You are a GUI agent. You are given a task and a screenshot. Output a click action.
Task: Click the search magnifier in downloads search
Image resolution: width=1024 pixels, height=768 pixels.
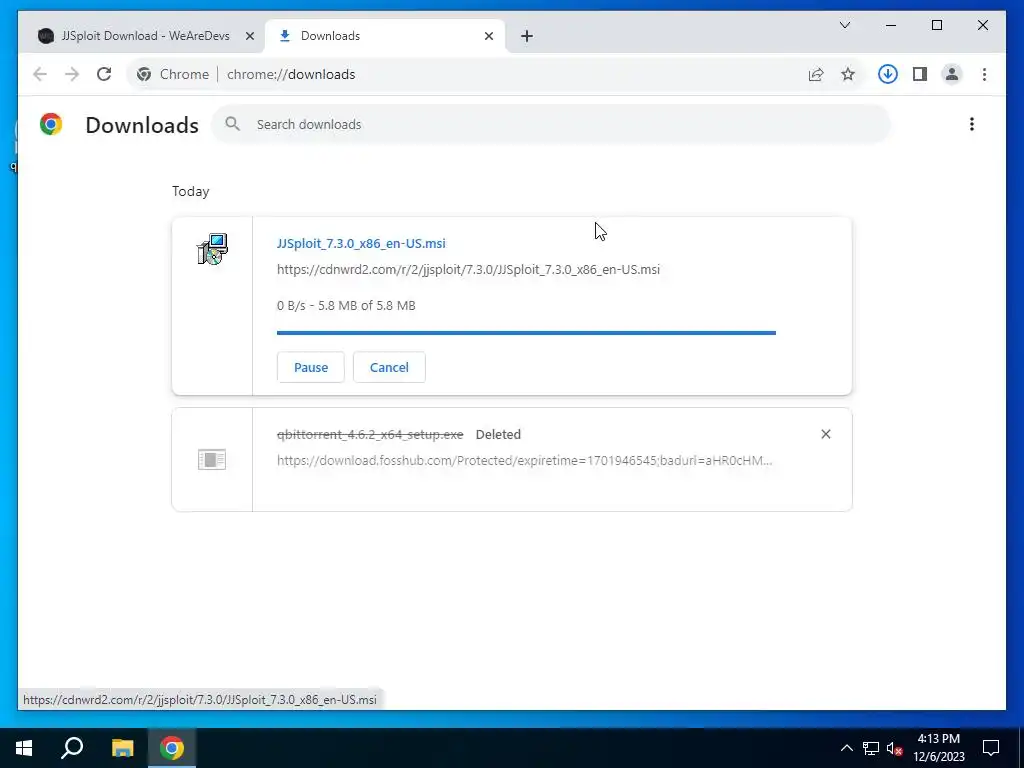pos(232,124)
